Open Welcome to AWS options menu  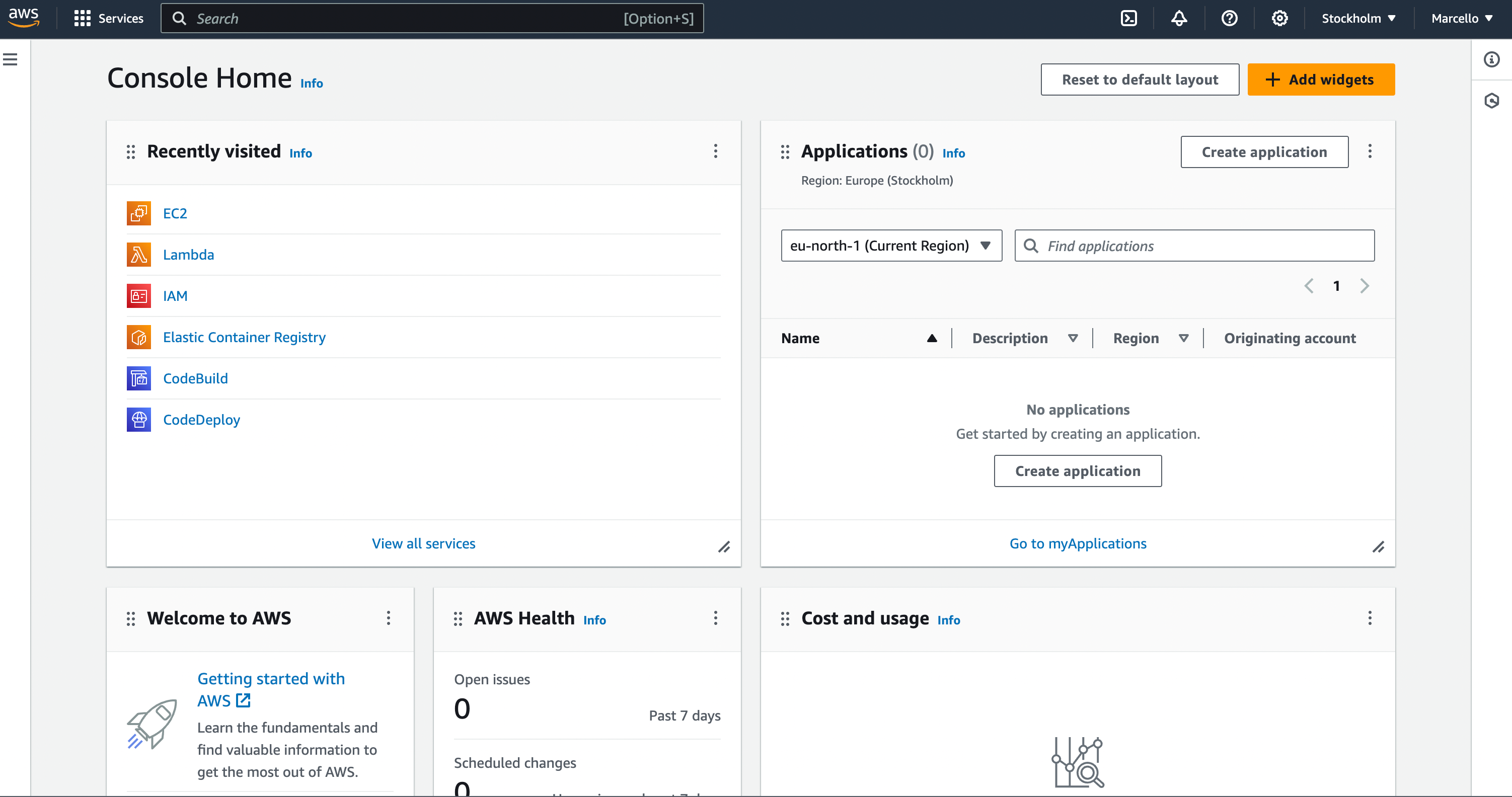click(x=388, y=617)
